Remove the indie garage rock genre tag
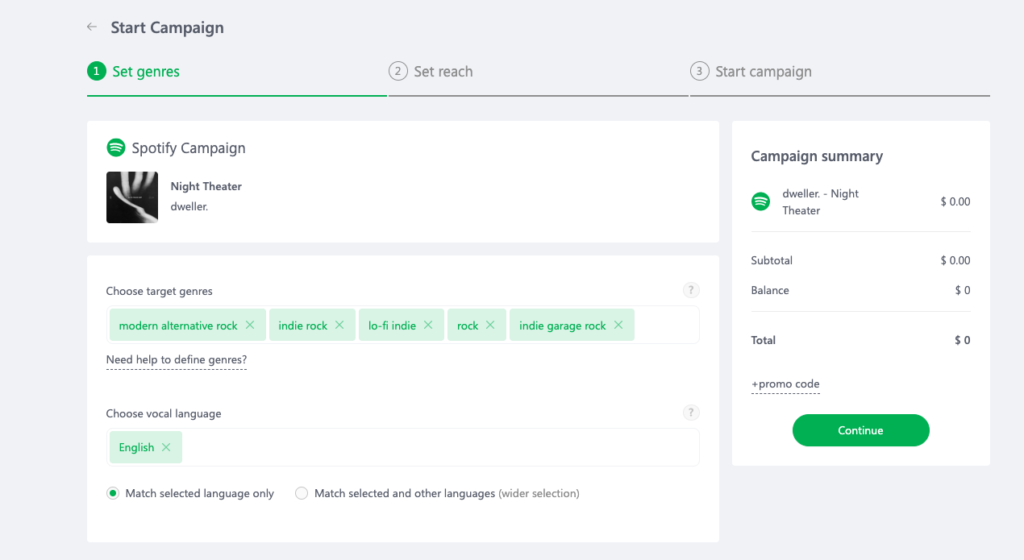 [618, 325]
